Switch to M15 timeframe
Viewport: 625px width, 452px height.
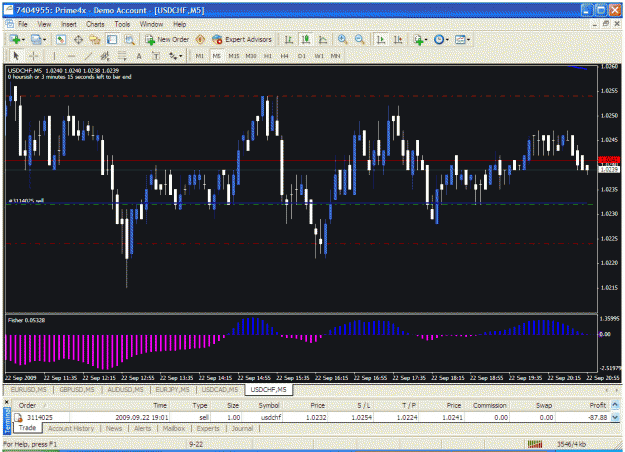[234, 56]
